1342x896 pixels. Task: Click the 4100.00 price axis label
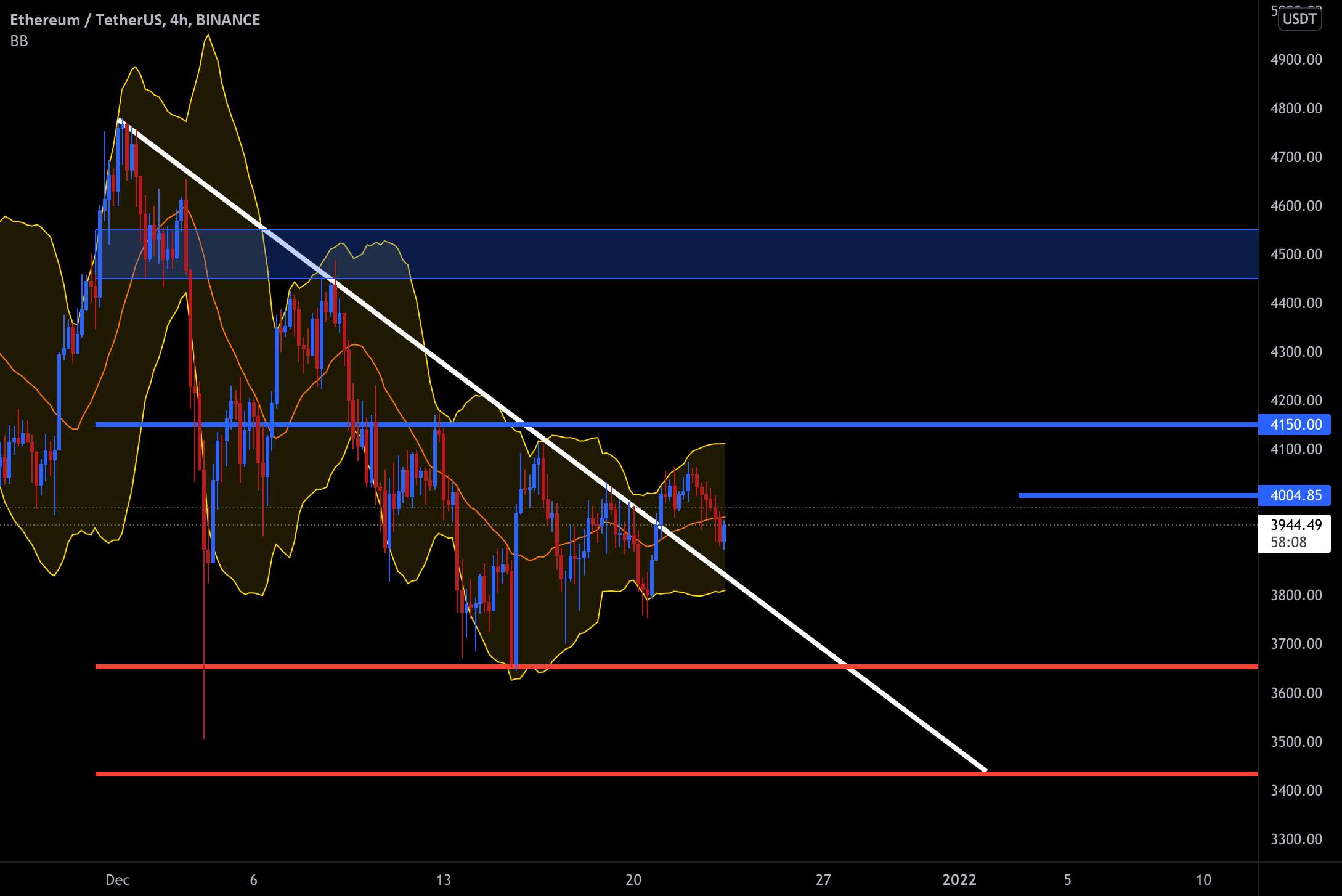pos(1296,449)
